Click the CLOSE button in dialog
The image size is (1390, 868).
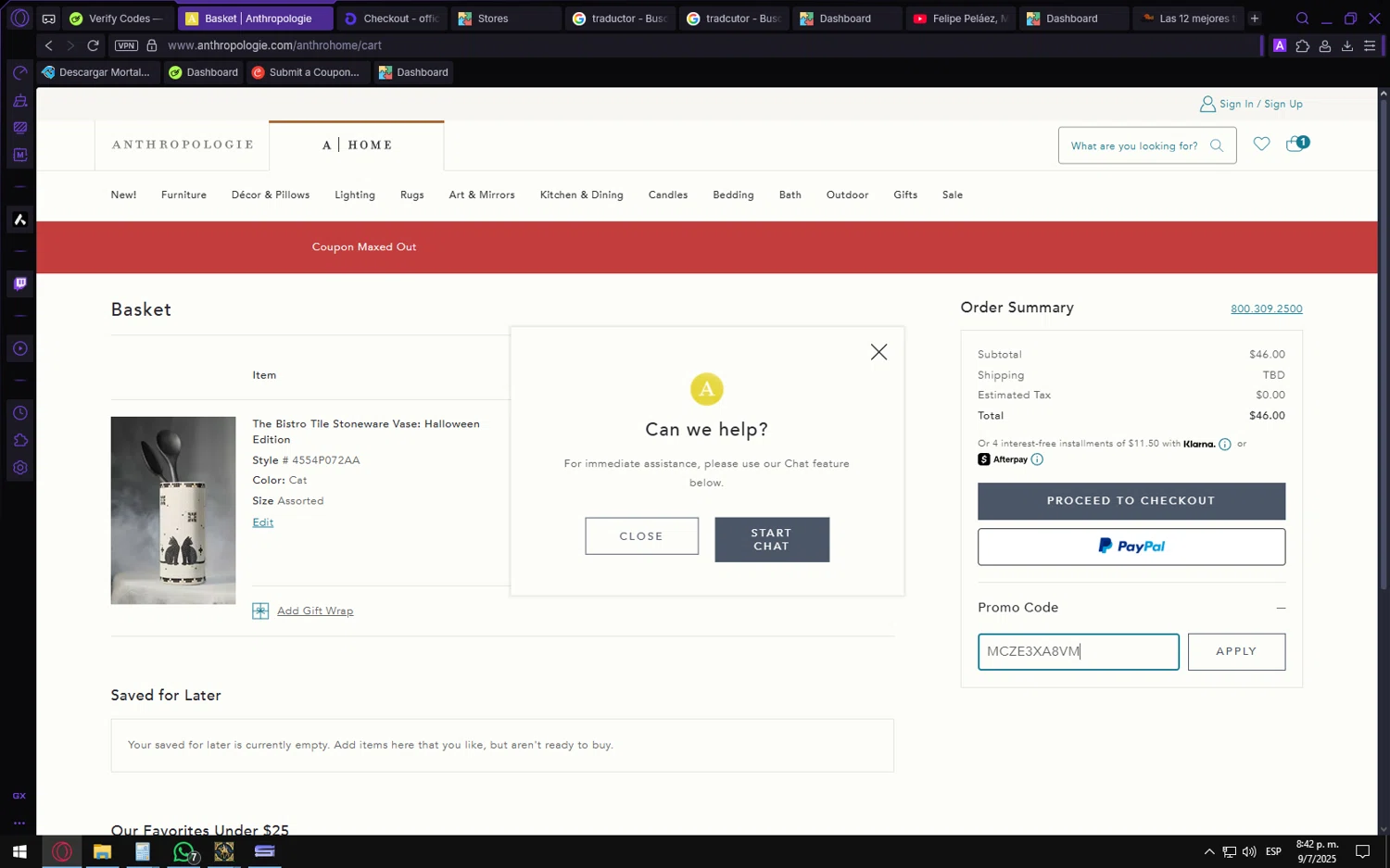(x=641, y=536)
